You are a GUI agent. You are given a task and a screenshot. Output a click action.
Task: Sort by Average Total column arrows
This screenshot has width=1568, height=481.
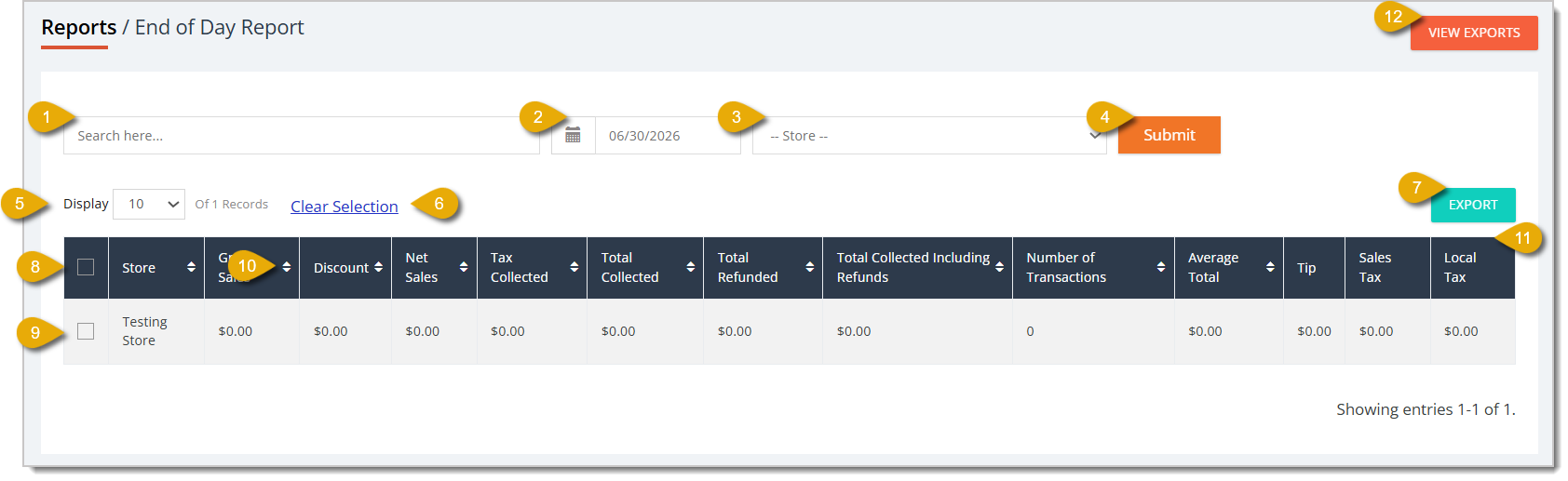point(1270,267)
